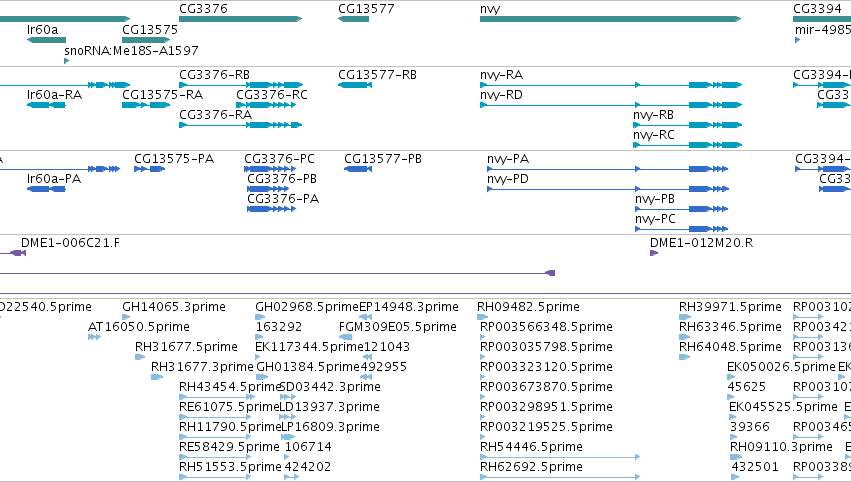Viewport: 851px width, 482px height.
Task: Click the CG3376 gene feature bar
Action: click(x=240, y=19)
